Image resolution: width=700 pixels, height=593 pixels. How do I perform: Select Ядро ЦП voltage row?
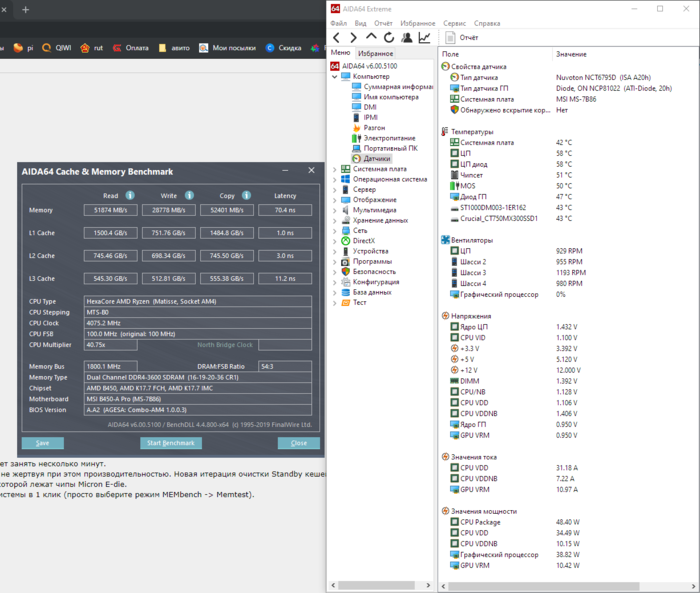[x=513, y=327]
